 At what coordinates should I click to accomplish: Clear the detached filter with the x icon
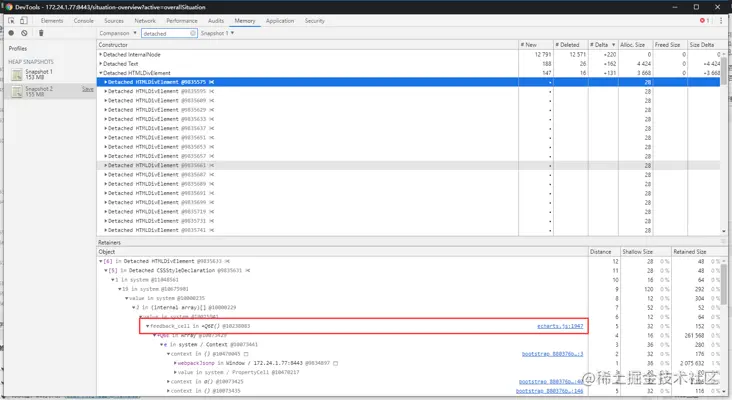coord(193,33)
